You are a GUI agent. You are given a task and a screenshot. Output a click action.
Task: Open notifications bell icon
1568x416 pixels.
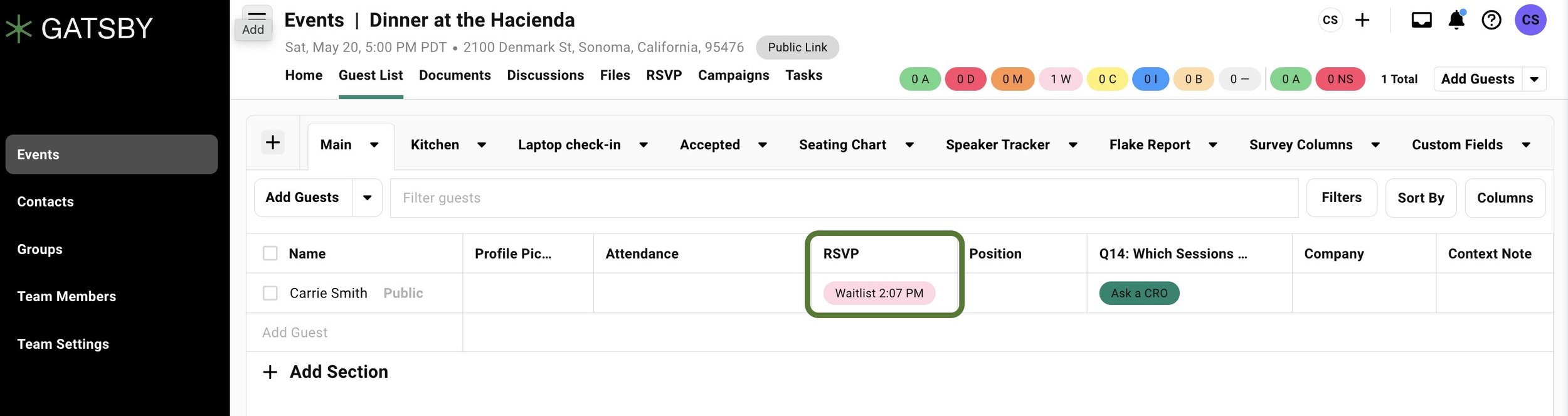coord(1456,20)
